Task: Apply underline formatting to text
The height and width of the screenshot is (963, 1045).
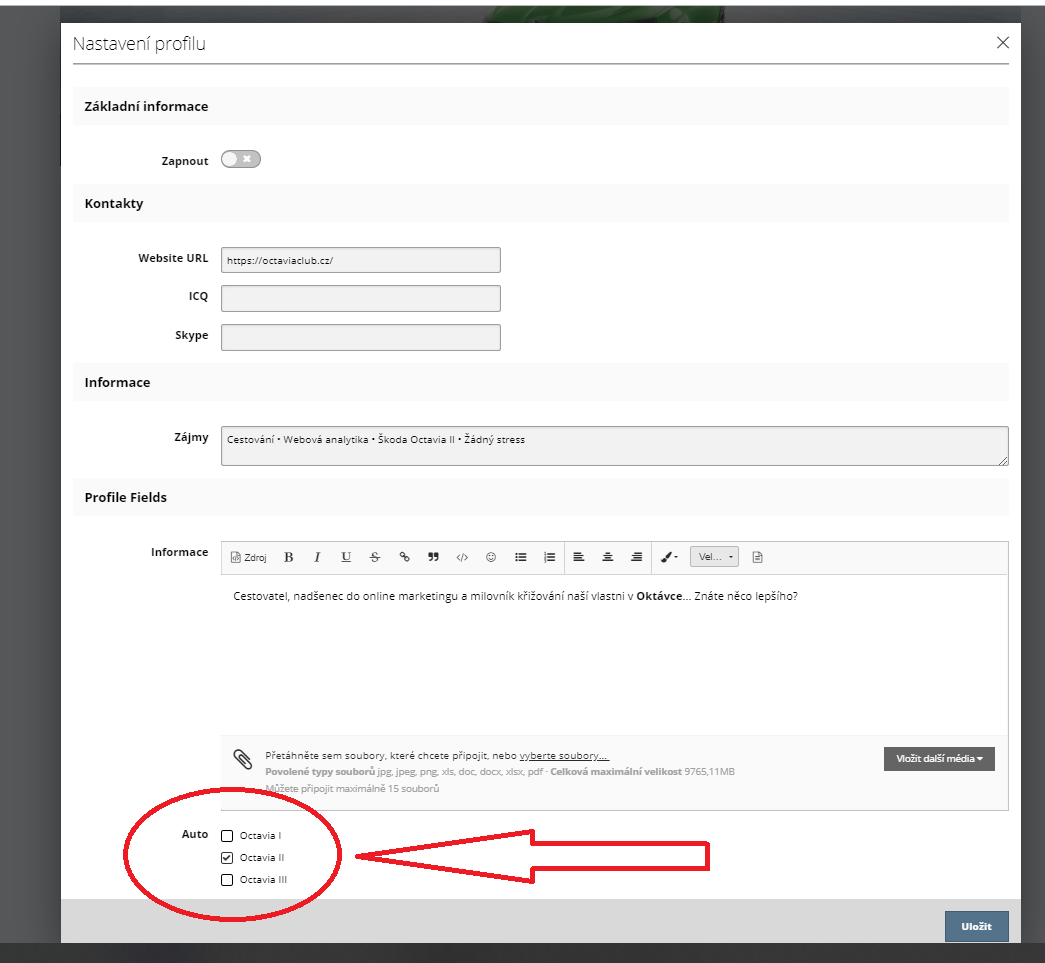Action: point(346,557)
